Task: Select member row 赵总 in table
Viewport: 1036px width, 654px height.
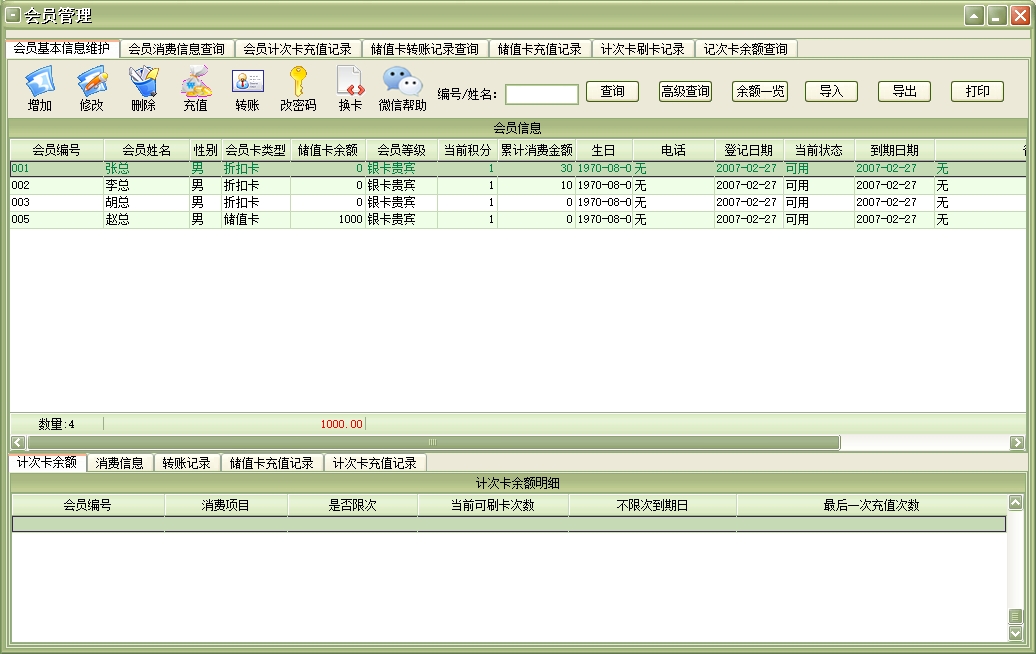Action: coord(118,219)
